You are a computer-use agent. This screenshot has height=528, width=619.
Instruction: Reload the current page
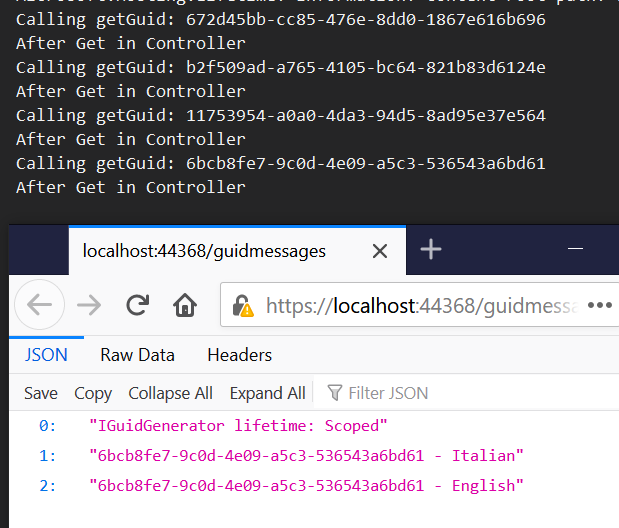[x=137, y=305]
